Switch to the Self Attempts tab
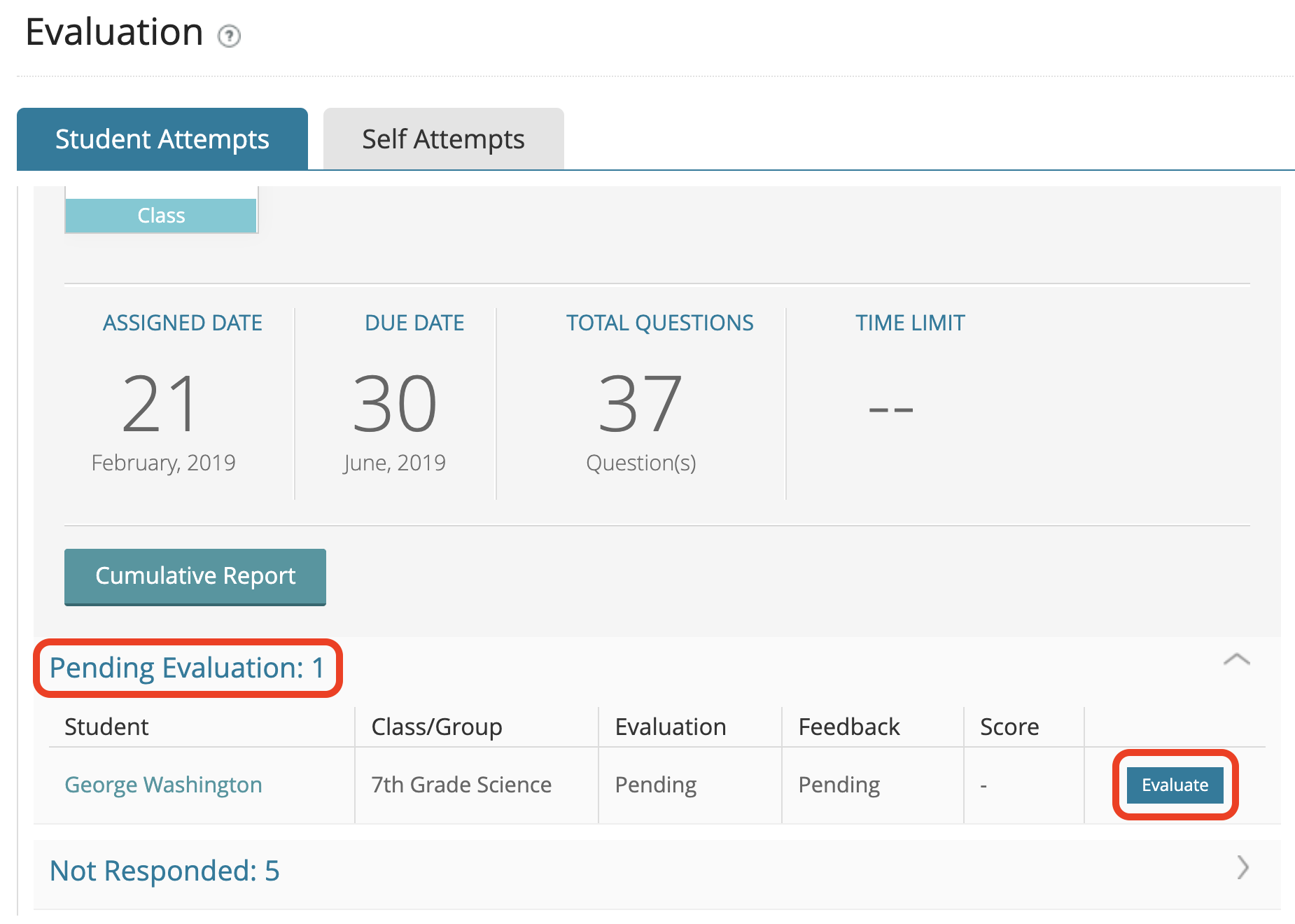 pos(443,139)
